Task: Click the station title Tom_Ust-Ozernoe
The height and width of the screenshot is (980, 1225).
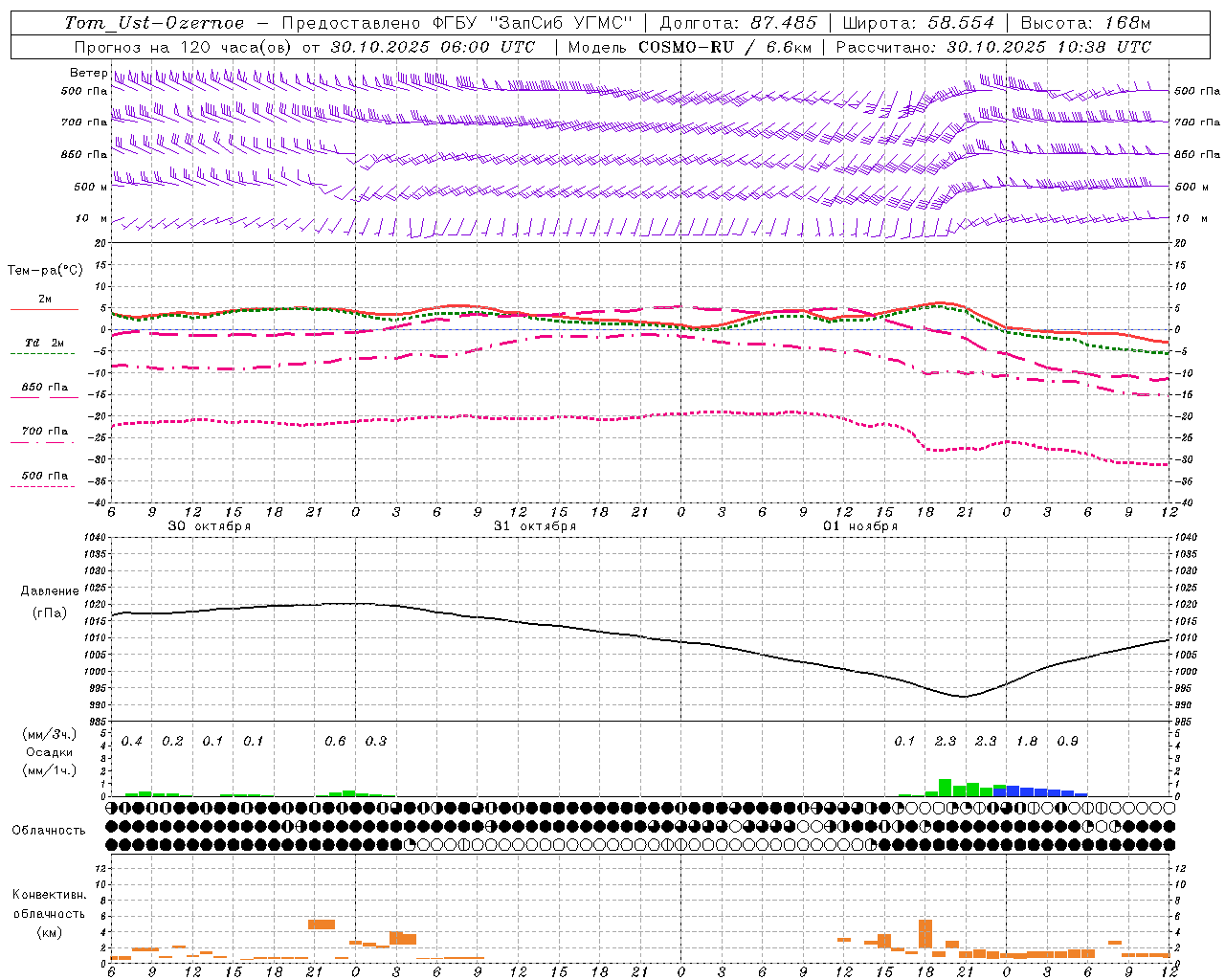Action: [x=155, y=23]
